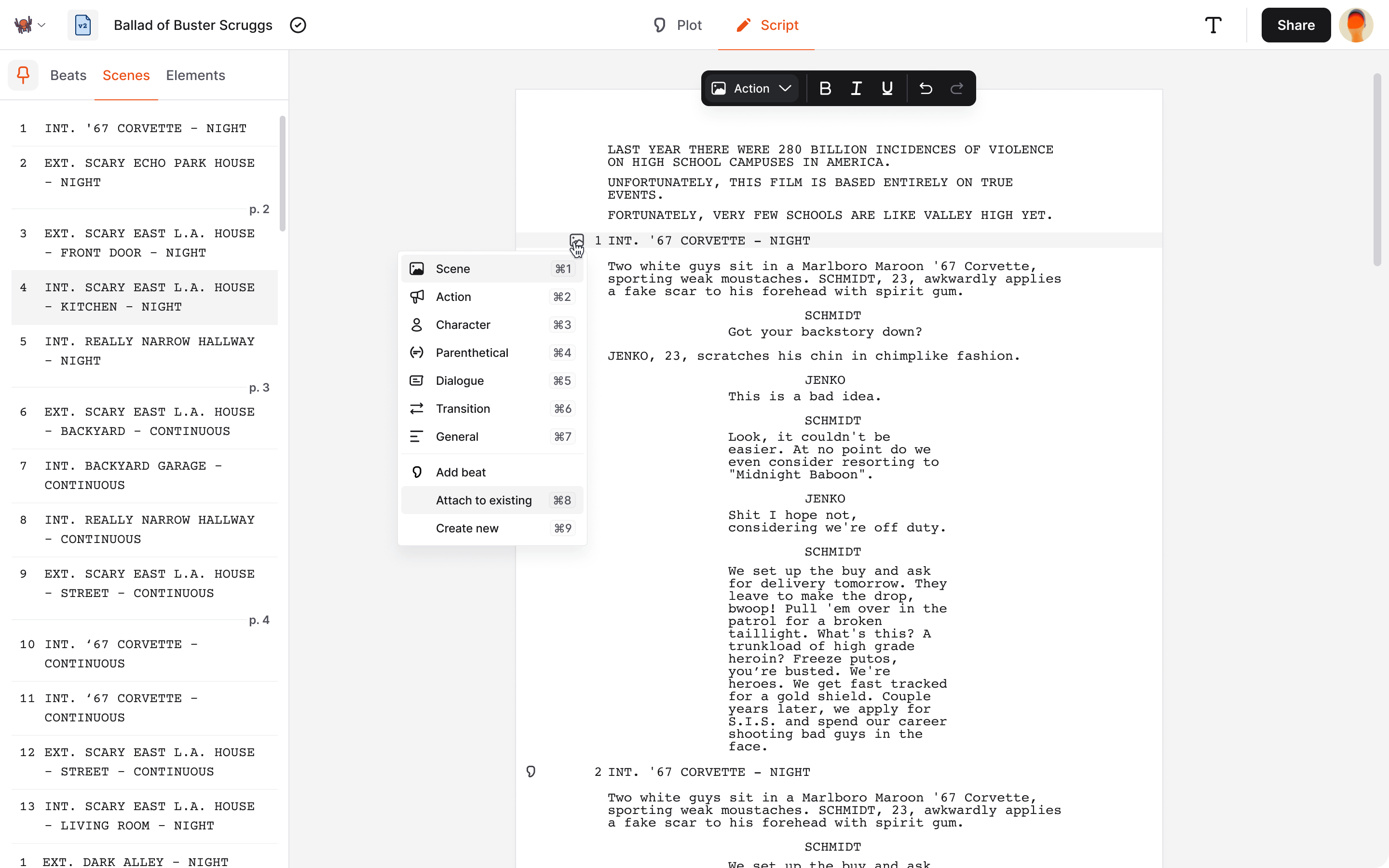Screen dimensions: 1389x868
Task: Choose Scene in the element menu
Action: coord(492,269)
